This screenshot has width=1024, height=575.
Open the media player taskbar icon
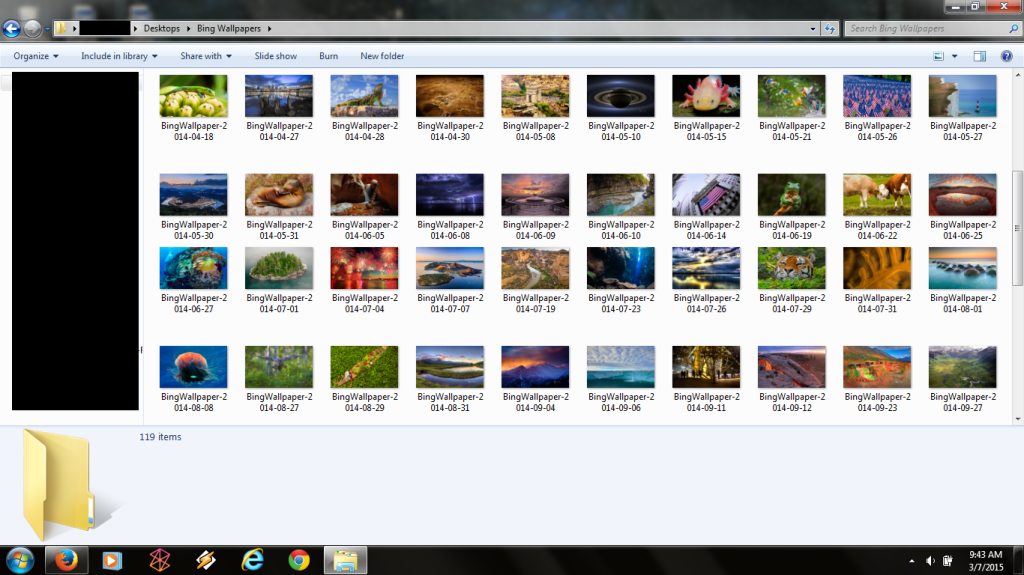click(x=112, y=561)
